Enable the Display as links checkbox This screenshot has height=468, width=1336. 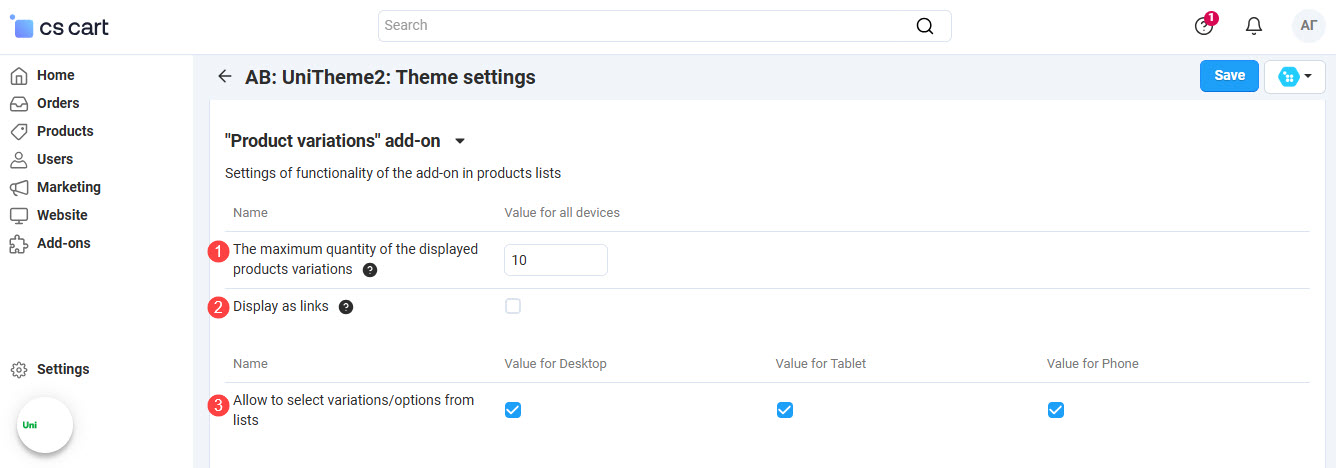pos(513,306)
